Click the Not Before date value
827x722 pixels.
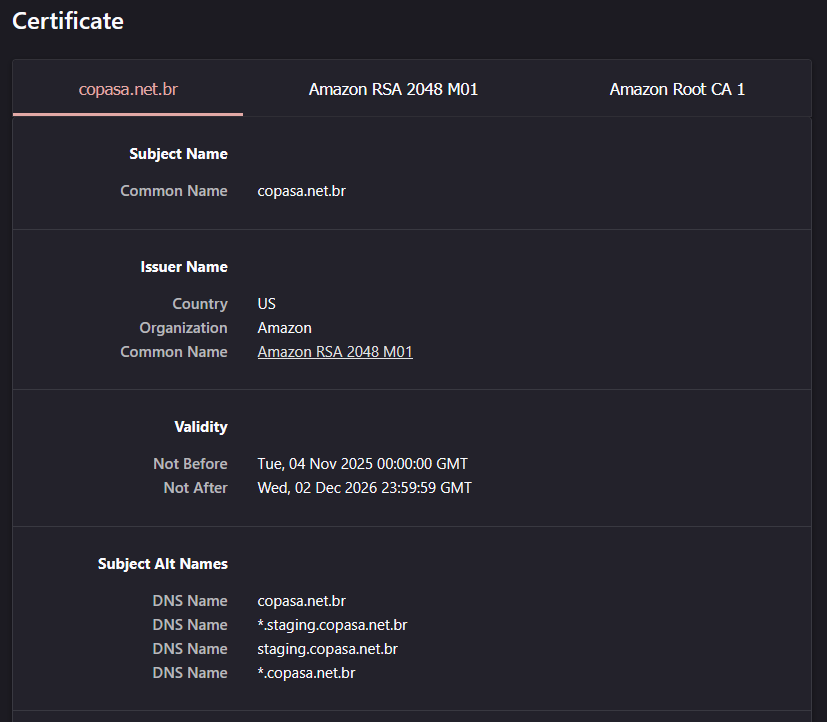[362, 464]
